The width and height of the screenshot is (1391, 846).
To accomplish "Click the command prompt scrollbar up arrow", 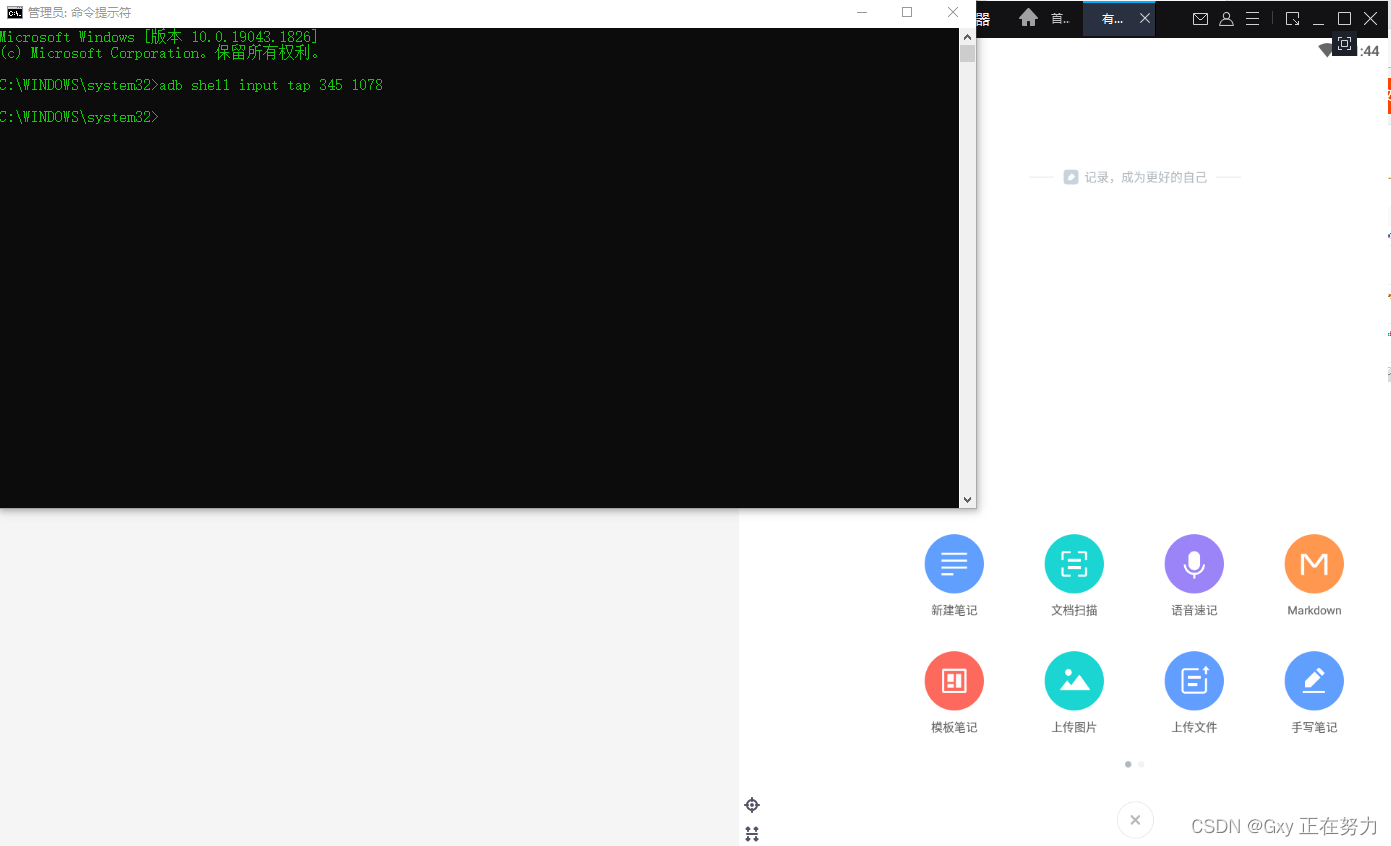I will pos(967,35).
